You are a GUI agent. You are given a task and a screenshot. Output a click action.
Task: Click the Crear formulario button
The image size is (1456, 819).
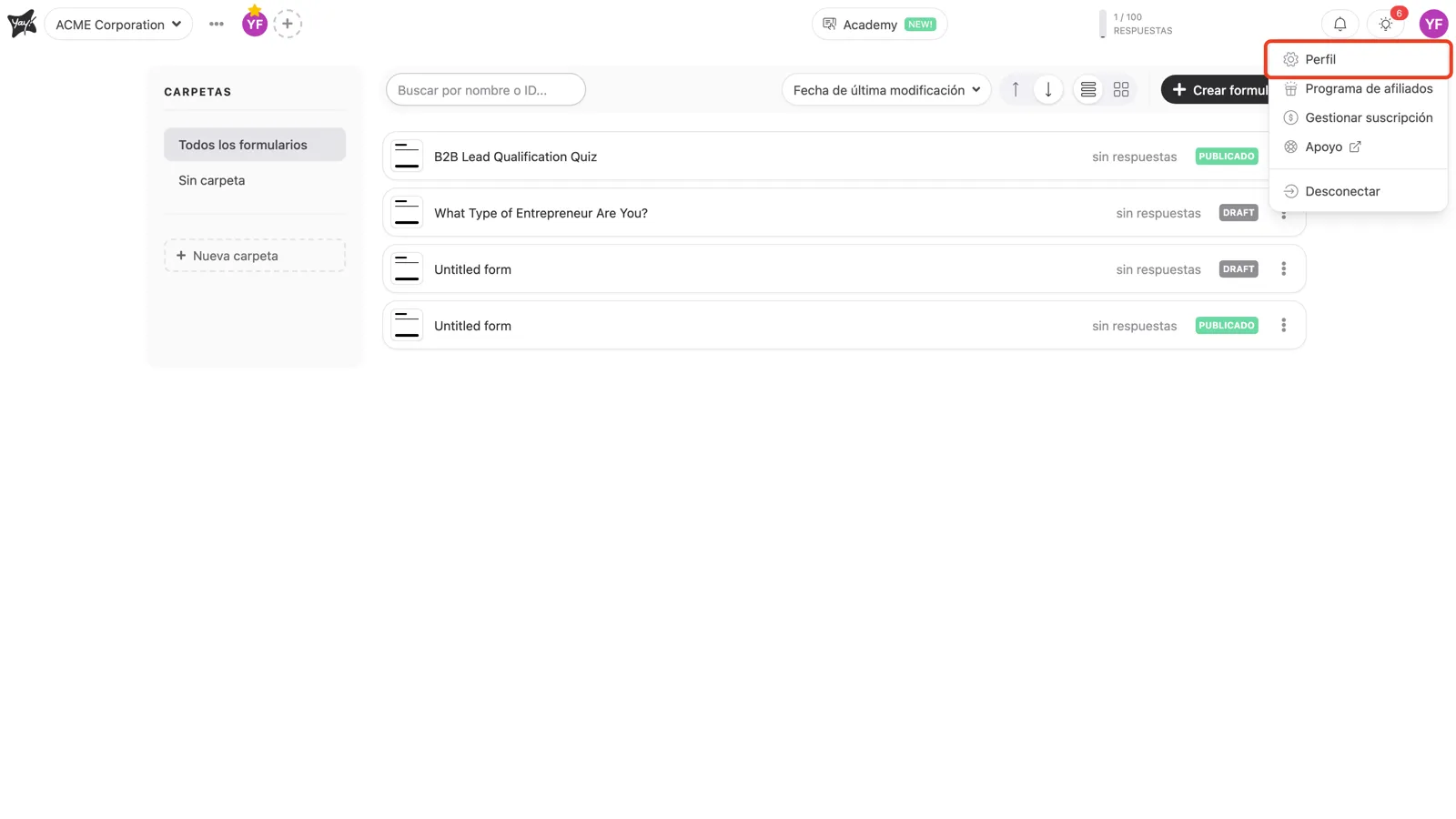pos(1215,89)
